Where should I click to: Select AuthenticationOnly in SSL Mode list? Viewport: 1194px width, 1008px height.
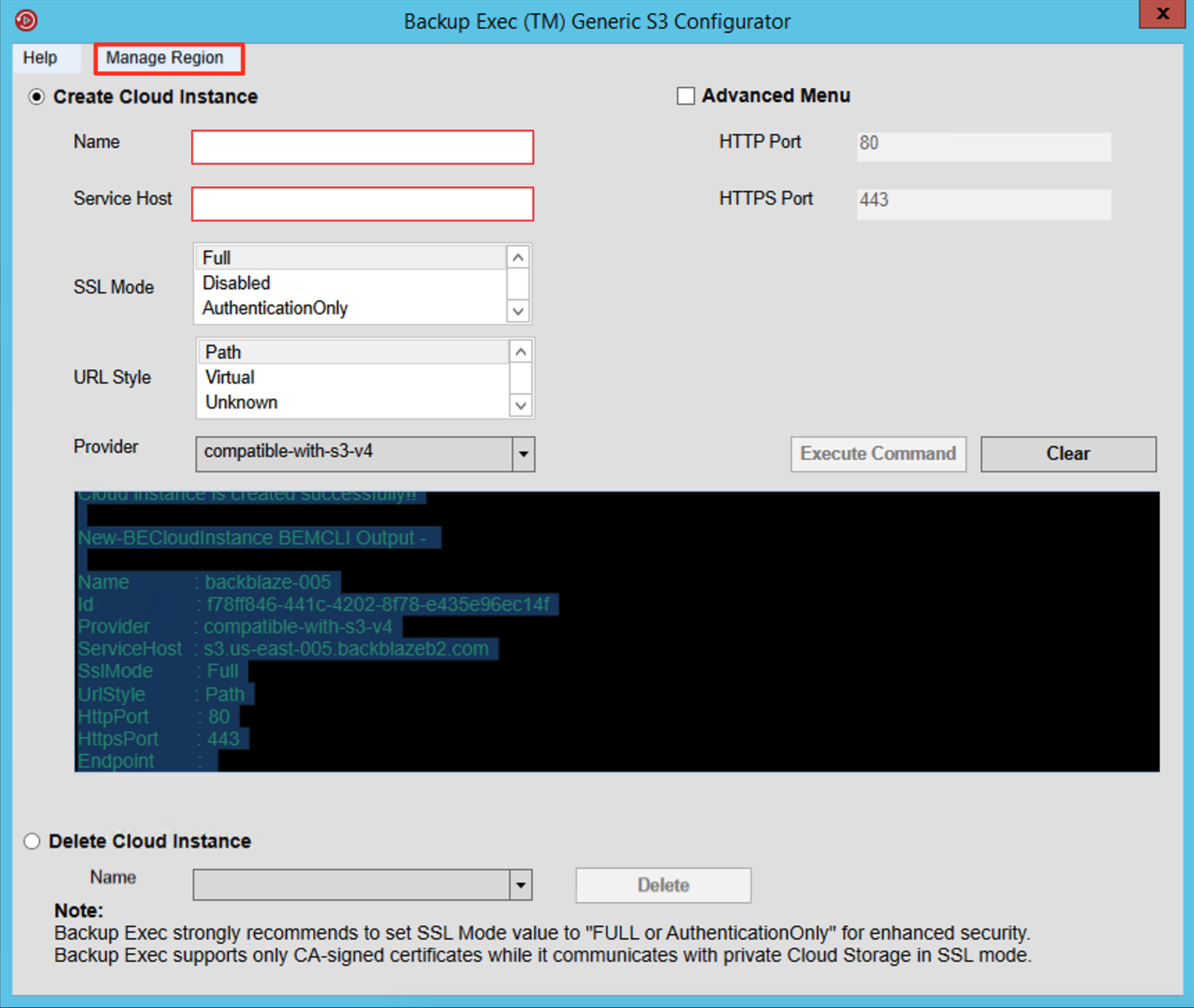[350, 308]
